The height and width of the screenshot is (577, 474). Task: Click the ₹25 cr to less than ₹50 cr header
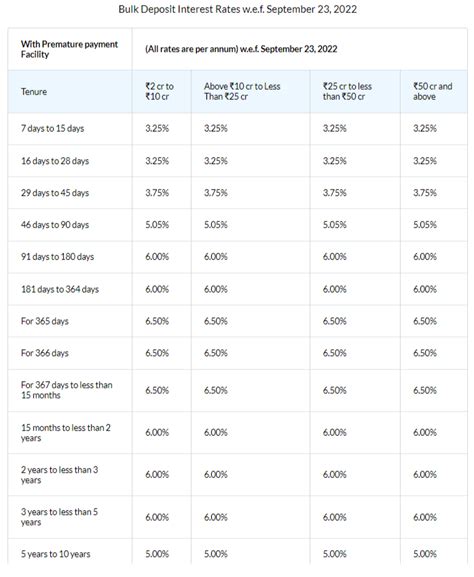pyautogui.click(x=347, y=91)
